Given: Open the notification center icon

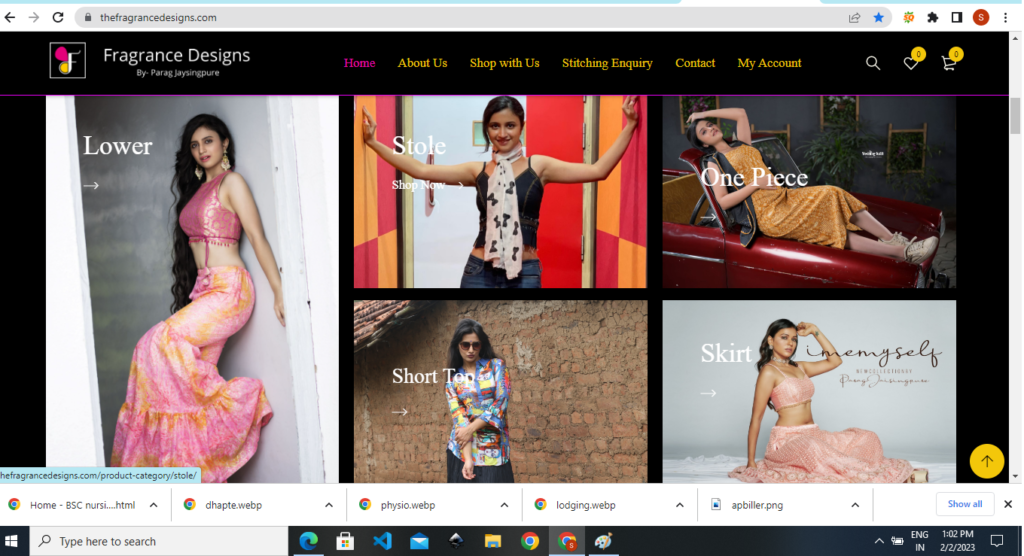Looking at the screenshot, I should (x=997, y=541).
